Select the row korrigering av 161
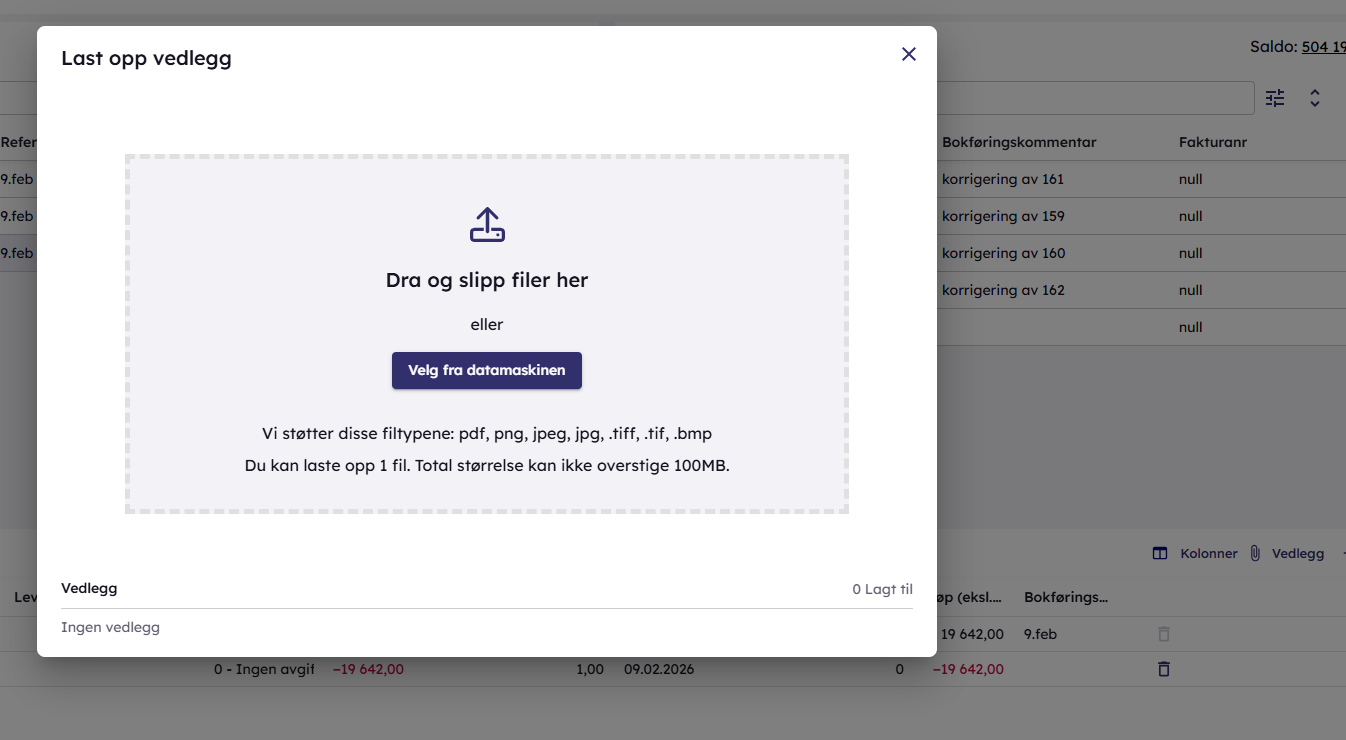 pyautogui.click(x=1002, y=179)
